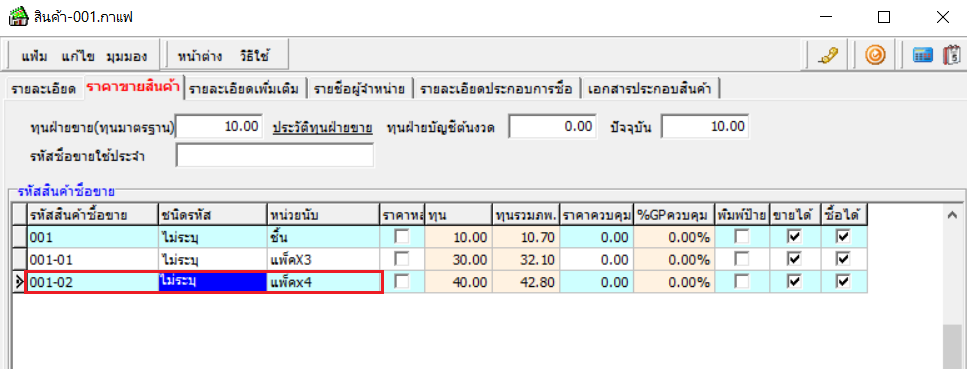Open the มุมมอง menu
The image size is (967, 369).
[x=126, y=57]
